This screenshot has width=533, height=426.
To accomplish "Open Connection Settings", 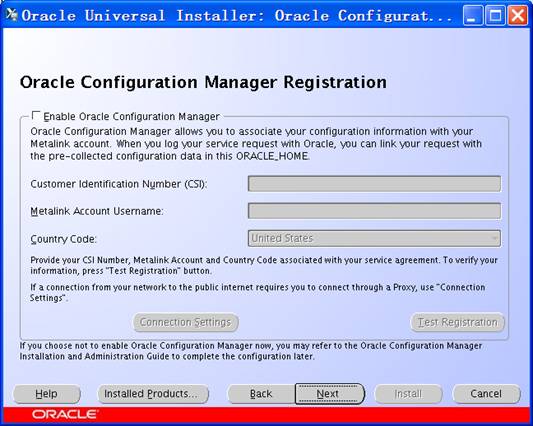I will tap(186, 322).
